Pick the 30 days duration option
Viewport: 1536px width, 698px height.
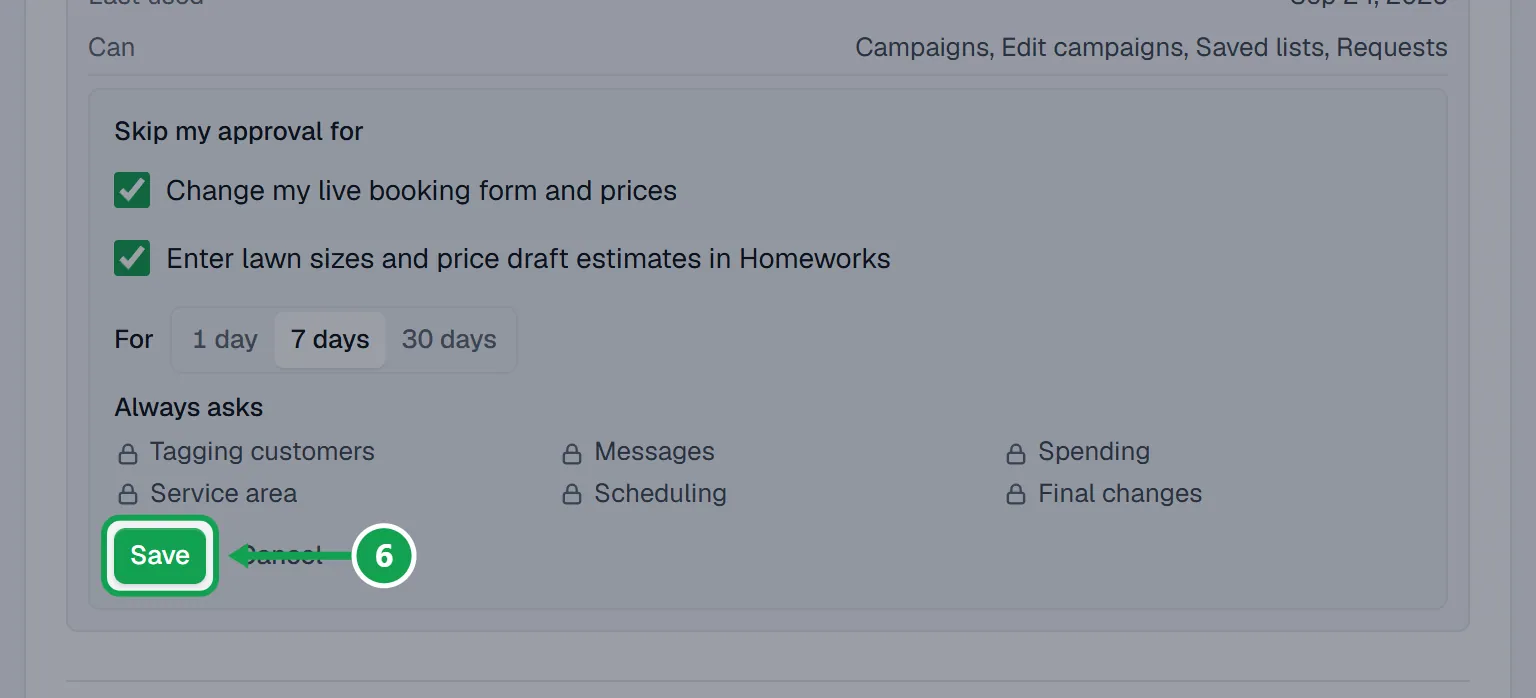pos(449,340)
